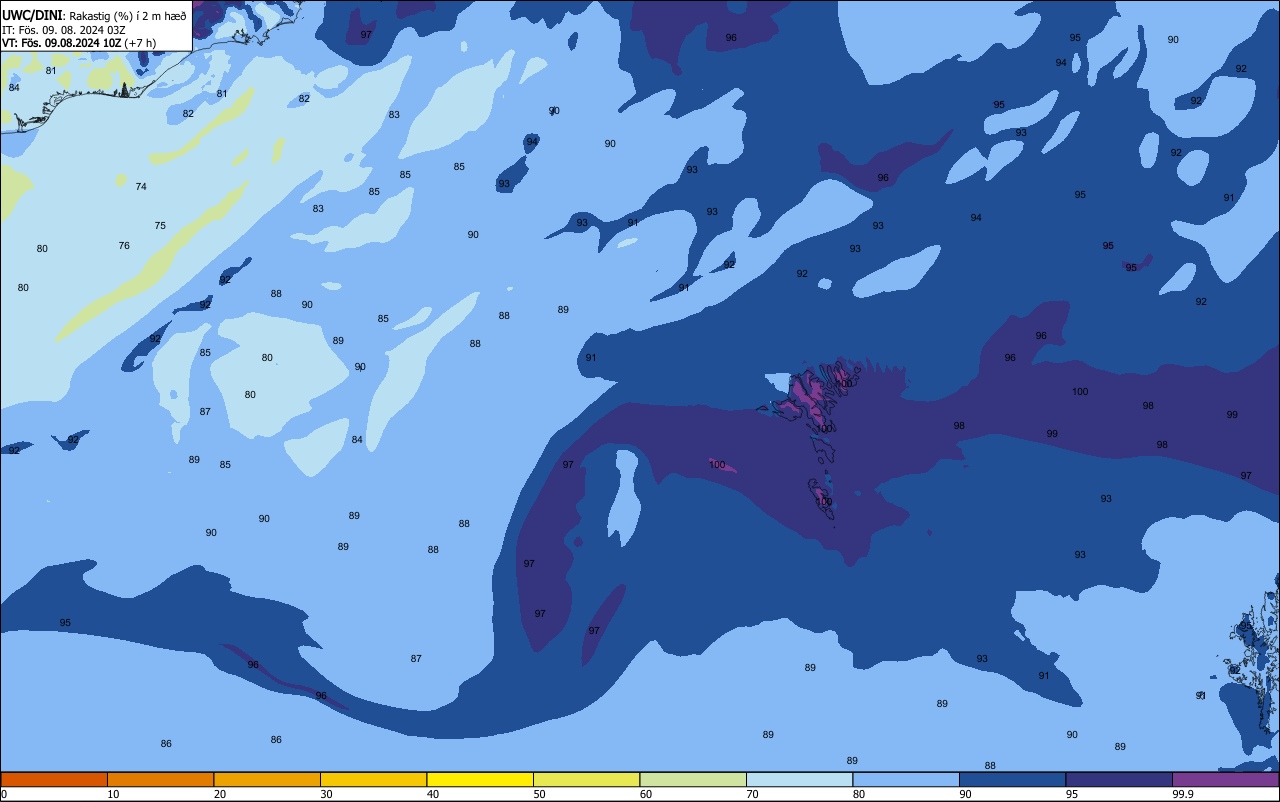The width and height of the screenshot is (1280, 802).
Task: Click the '70' legend tick label
Action: [x=752, y=794]
